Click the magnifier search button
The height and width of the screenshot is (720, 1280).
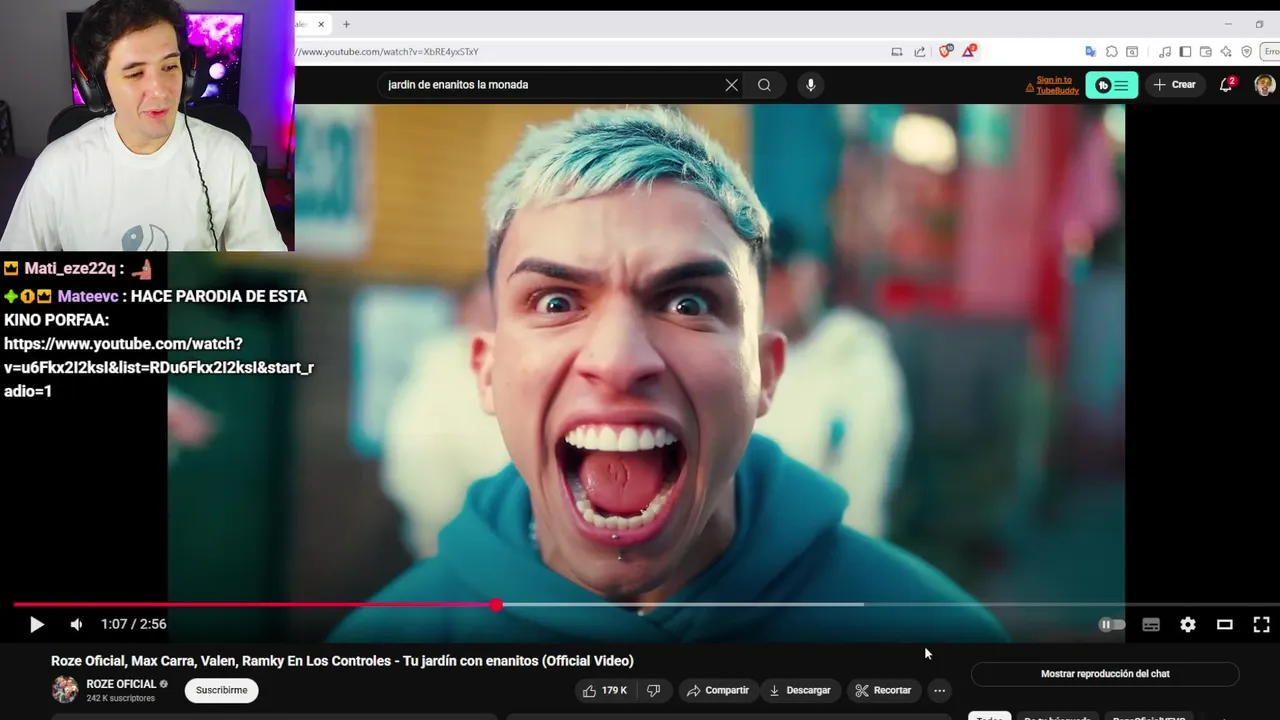[764, 85]
